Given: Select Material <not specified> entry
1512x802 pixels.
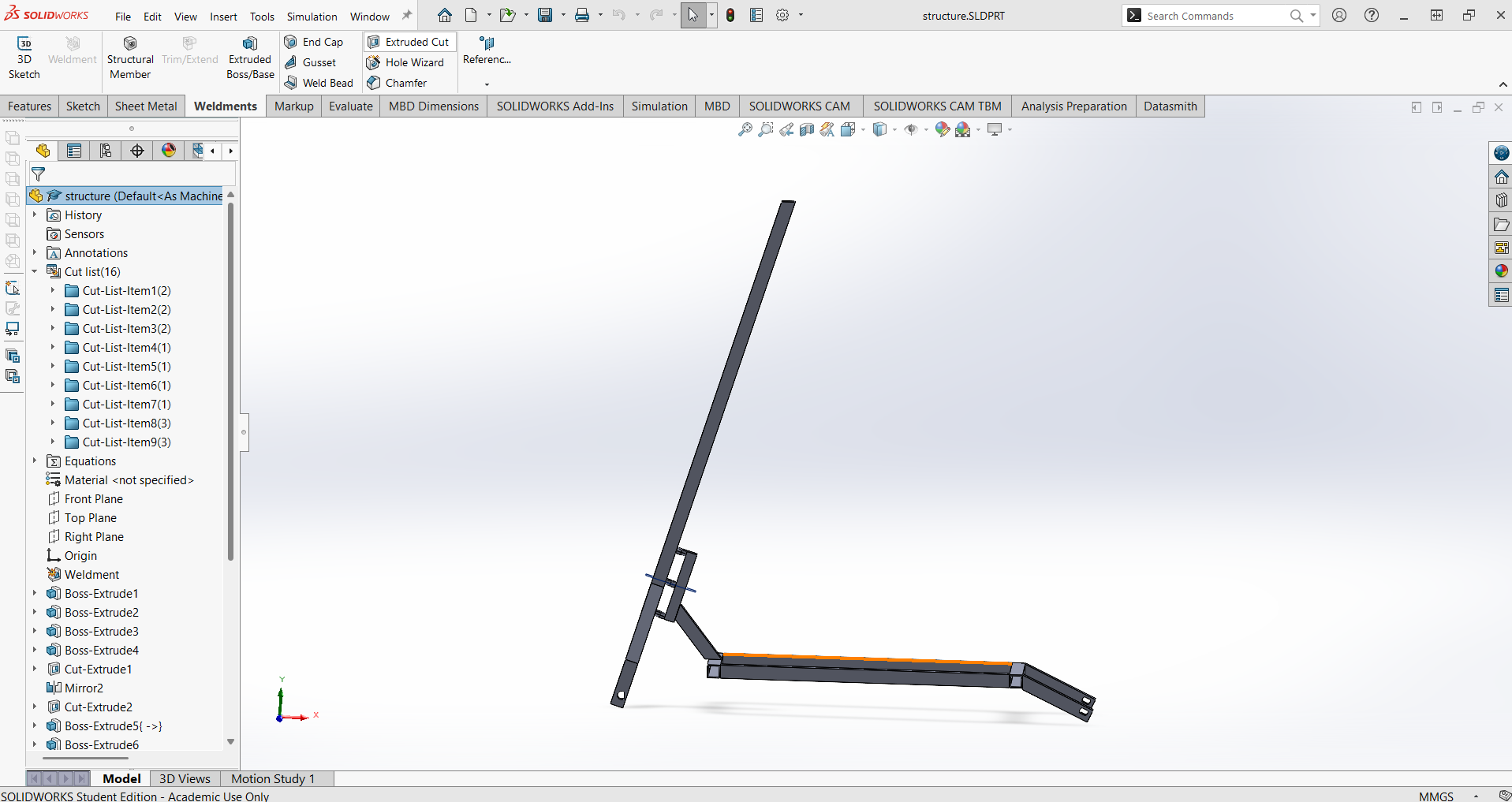Looking at the screenshot, I should click(129, 480).
